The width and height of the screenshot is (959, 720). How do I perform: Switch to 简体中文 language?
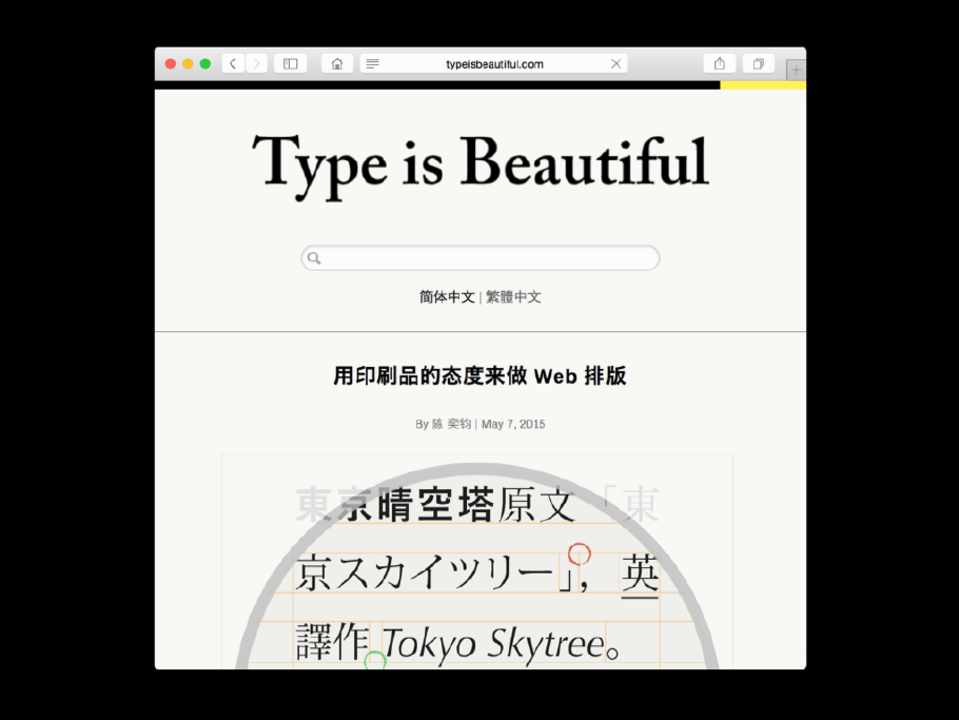point(447,297)
